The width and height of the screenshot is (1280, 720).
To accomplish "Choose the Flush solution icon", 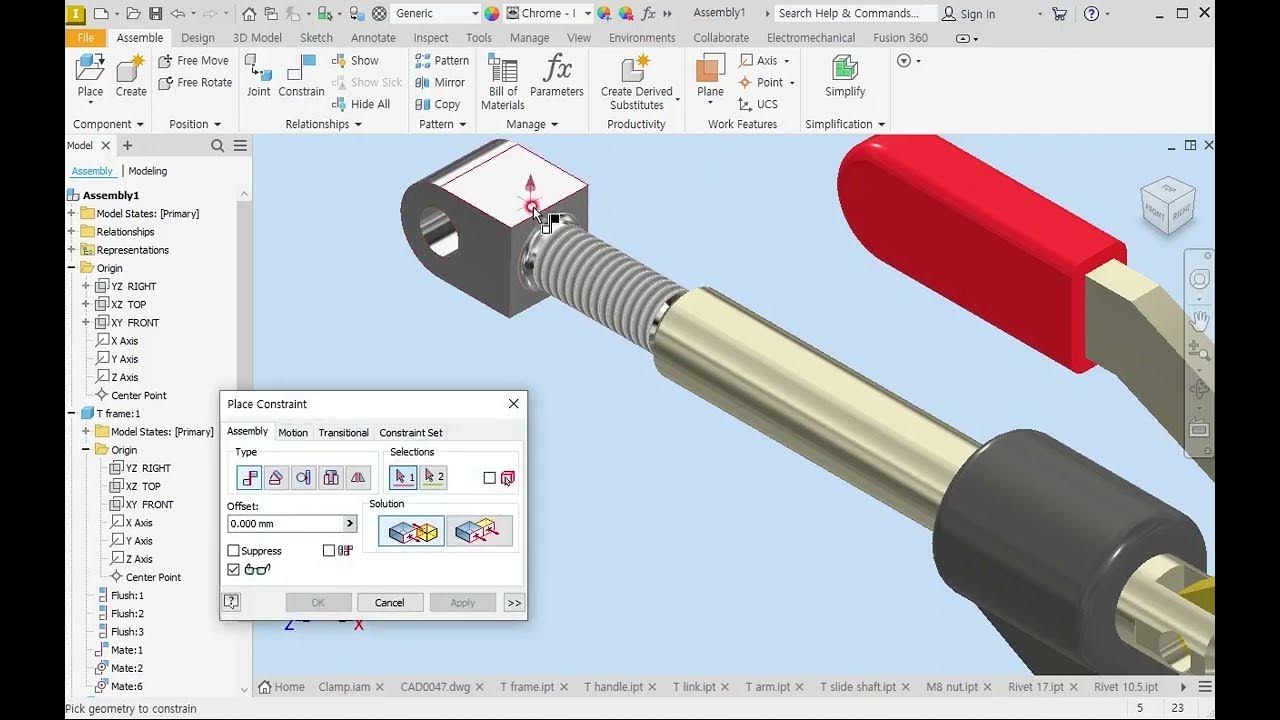I will point(479,531).
